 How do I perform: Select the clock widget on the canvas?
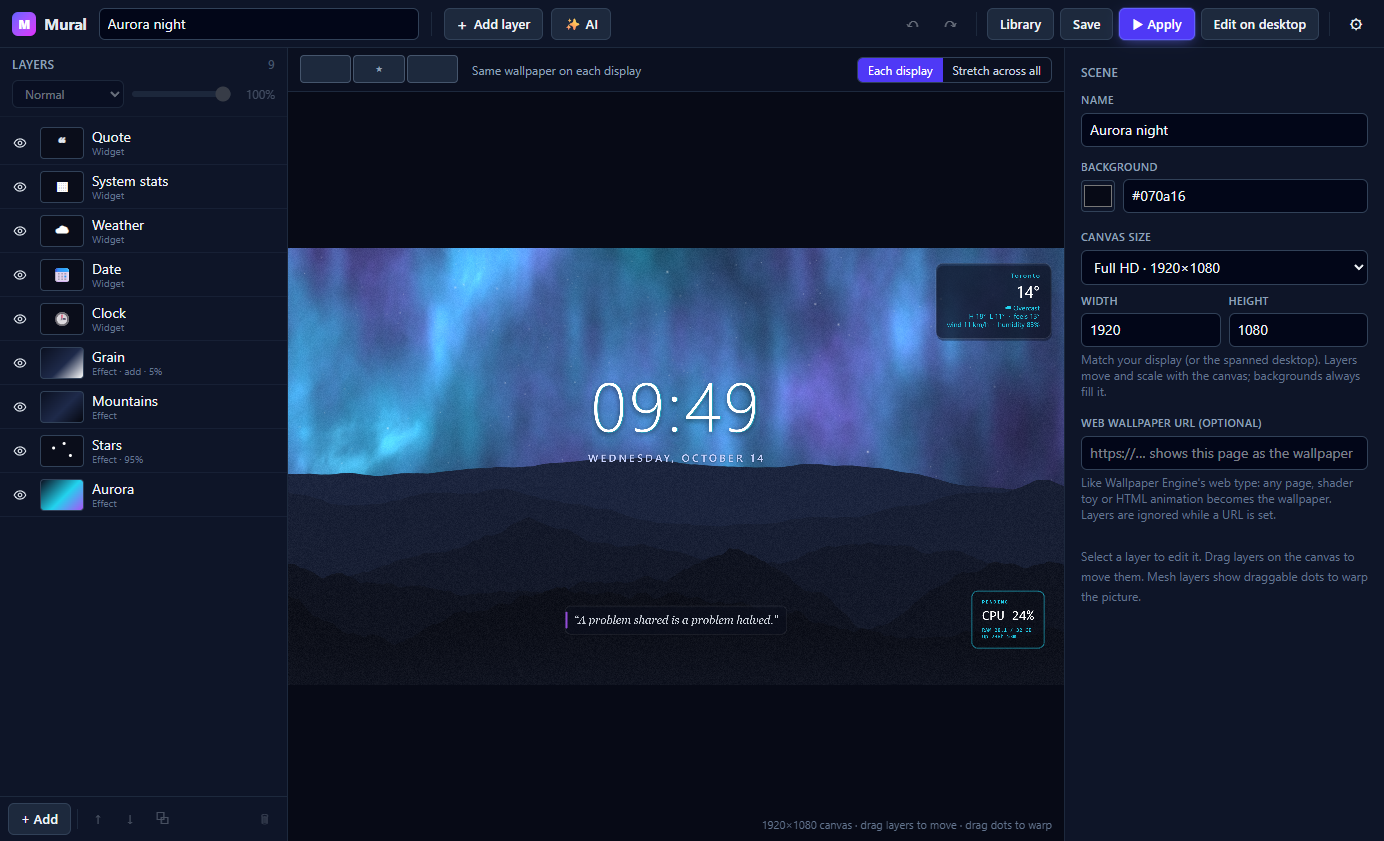click(675, 408)
